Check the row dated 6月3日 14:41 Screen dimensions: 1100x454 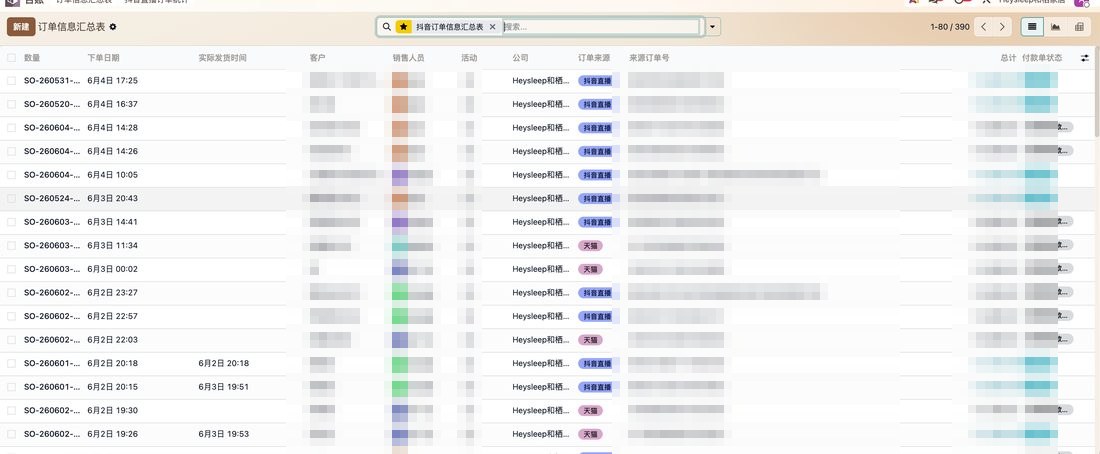click(11, 222)
